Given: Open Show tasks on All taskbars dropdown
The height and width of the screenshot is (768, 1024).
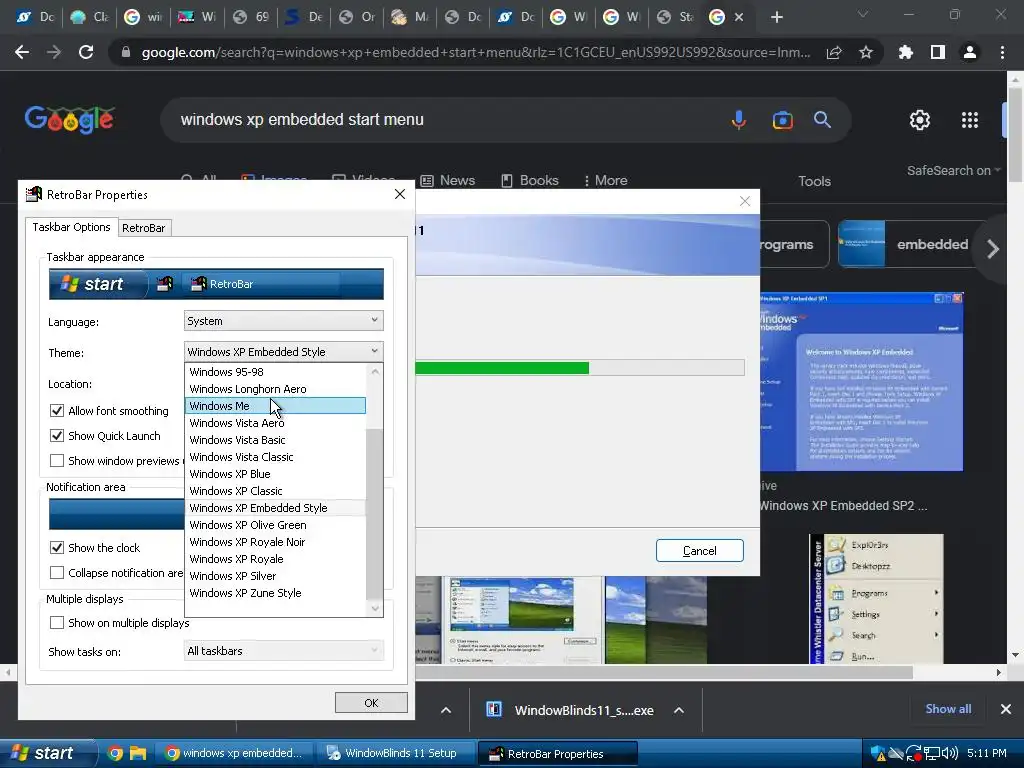Looking at the screenshot, I should tap(283, 650).
